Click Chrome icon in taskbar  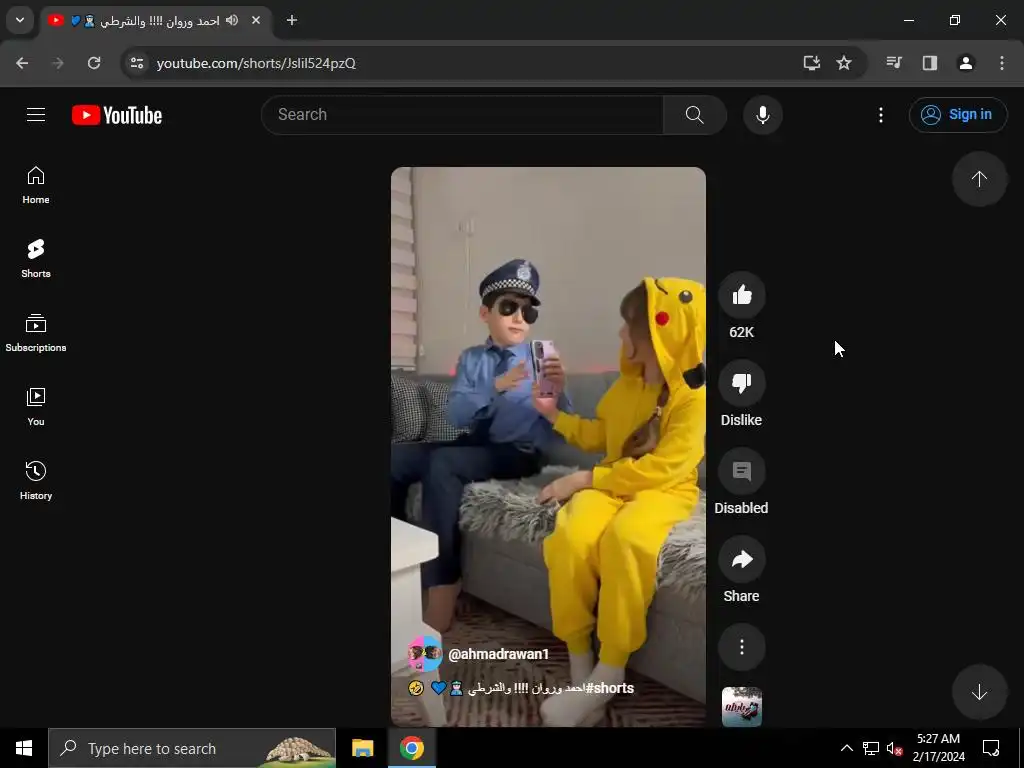coord(411,748)
